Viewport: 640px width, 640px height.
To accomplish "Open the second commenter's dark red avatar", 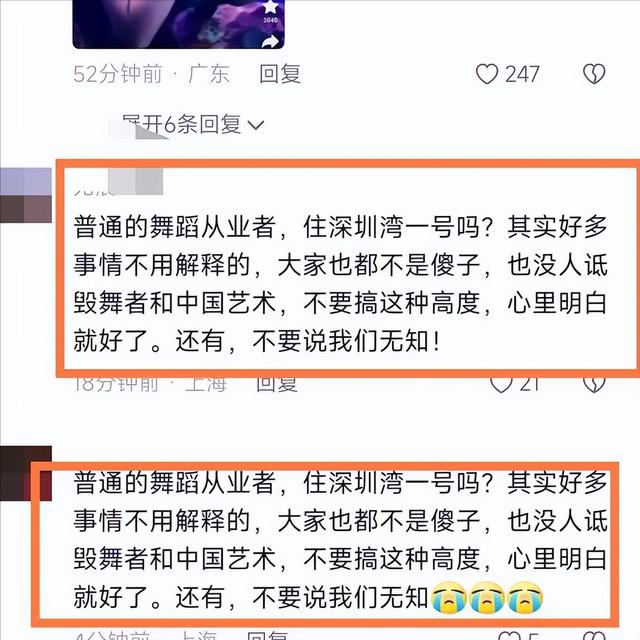I will (x=26, y=473).
